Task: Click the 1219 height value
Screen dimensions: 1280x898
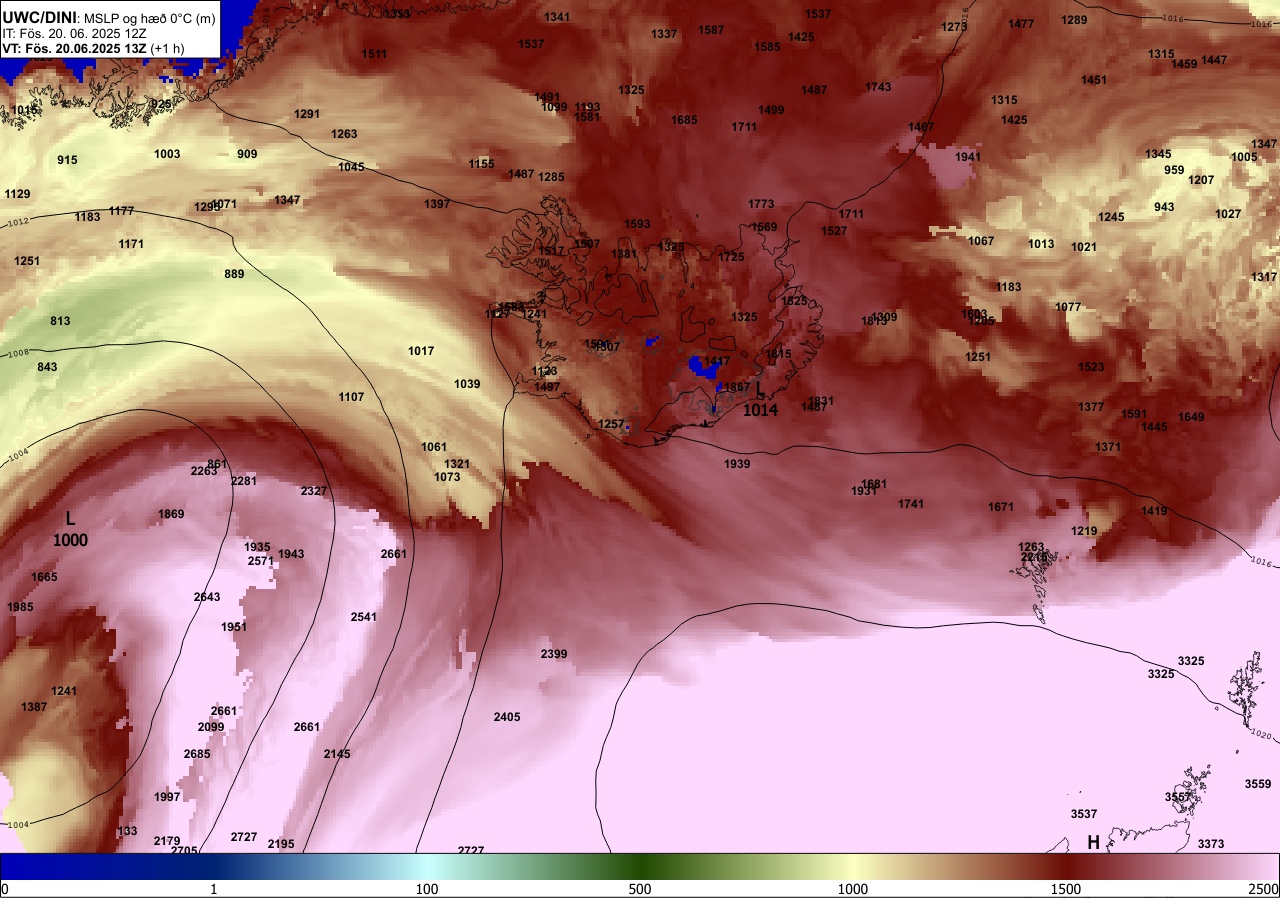Action: click(1084, 531)
